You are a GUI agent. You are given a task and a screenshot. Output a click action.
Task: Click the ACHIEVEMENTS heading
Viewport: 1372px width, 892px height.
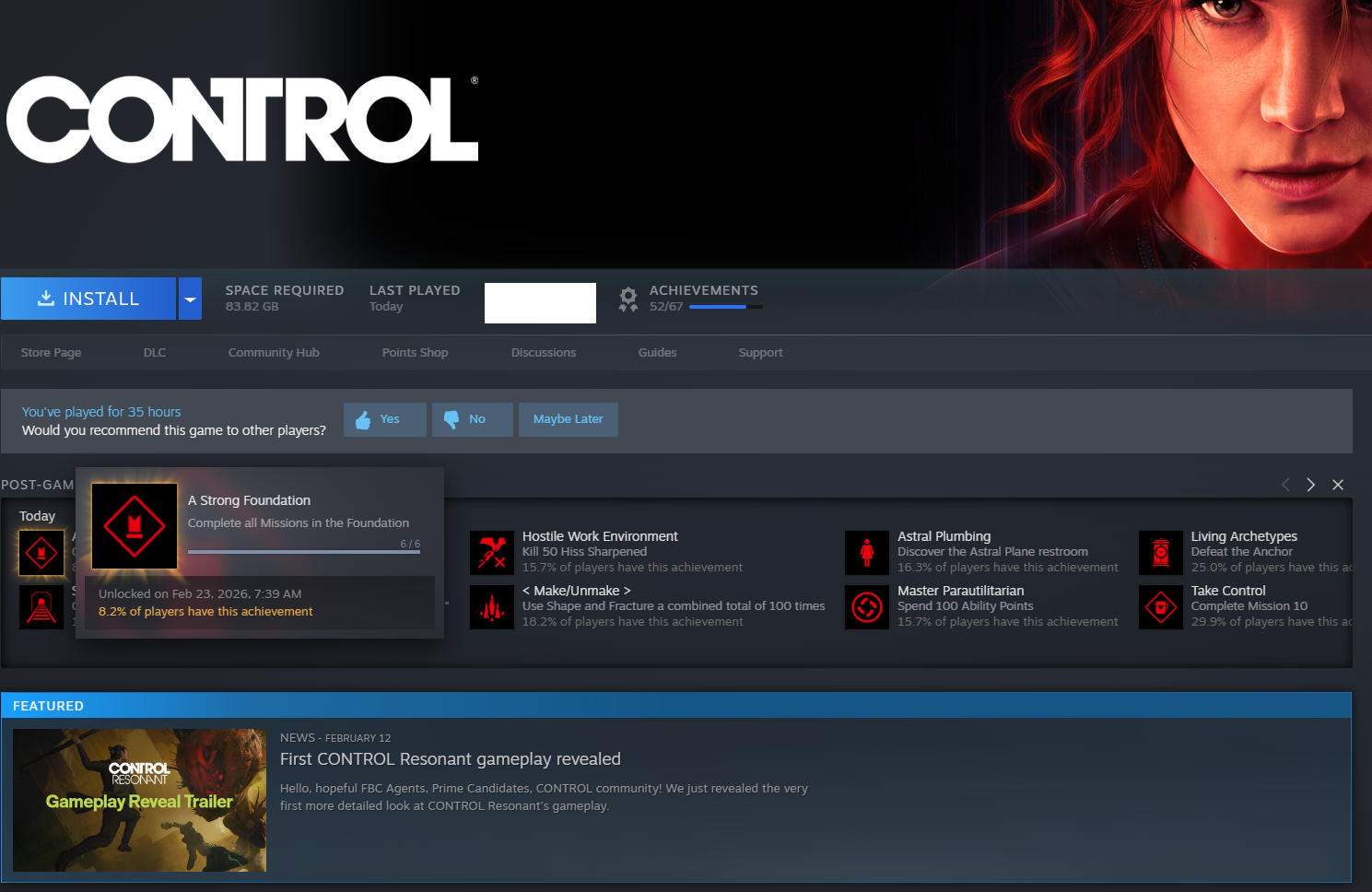click(x=704, y=290)
